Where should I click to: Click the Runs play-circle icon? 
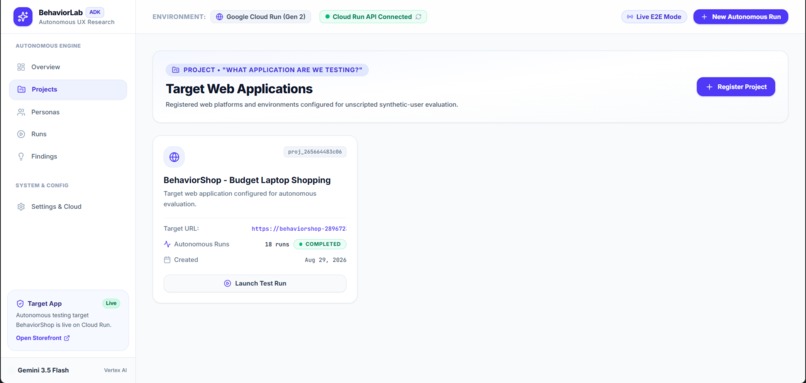pyautogui.click(x=21, y=134)
